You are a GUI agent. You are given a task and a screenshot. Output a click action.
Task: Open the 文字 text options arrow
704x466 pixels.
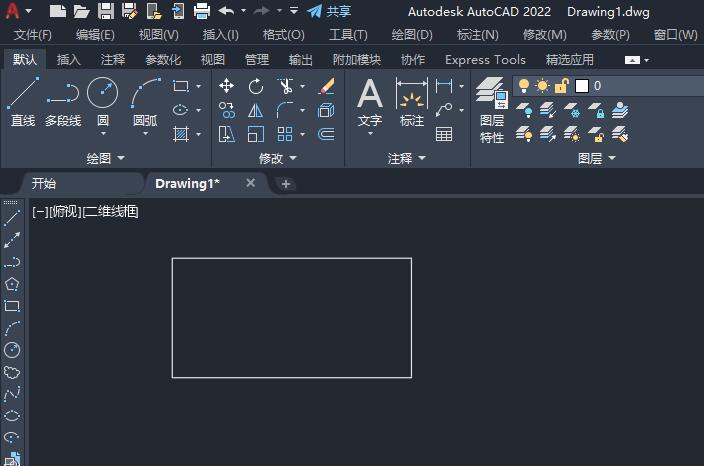(x=370, y=133)
